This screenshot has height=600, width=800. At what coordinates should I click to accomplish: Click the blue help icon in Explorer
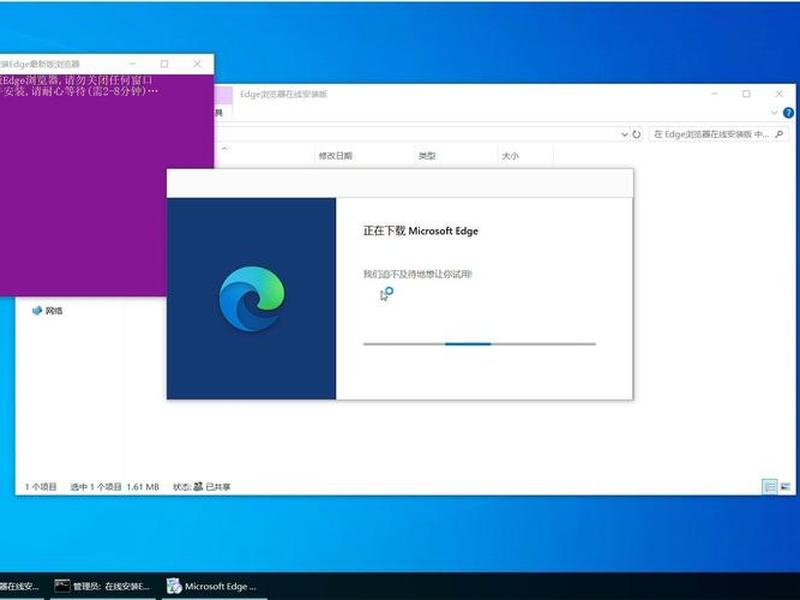coord(788,113)
